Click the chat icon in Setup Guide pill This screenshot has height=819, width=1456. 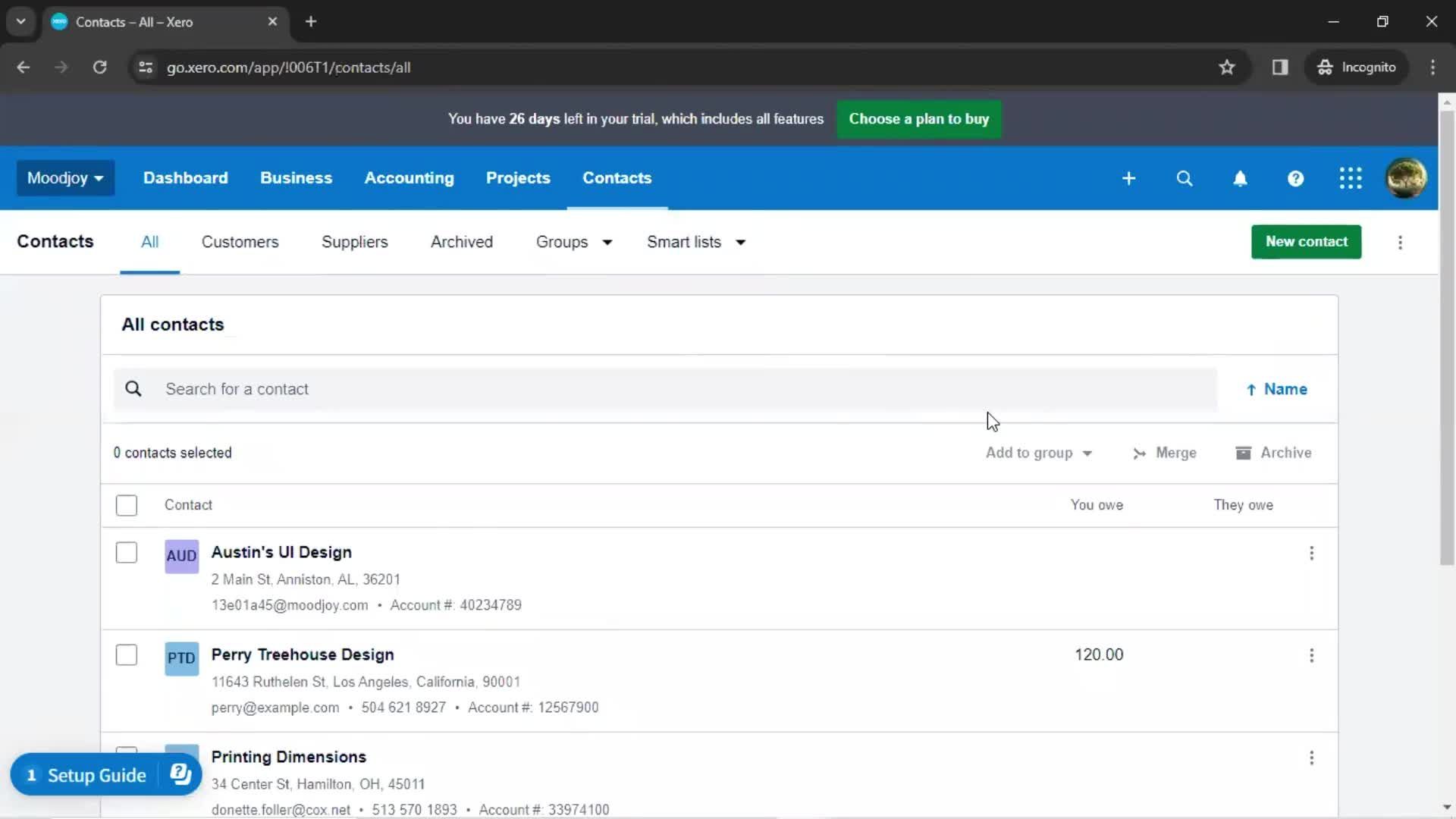coord(180,774)
